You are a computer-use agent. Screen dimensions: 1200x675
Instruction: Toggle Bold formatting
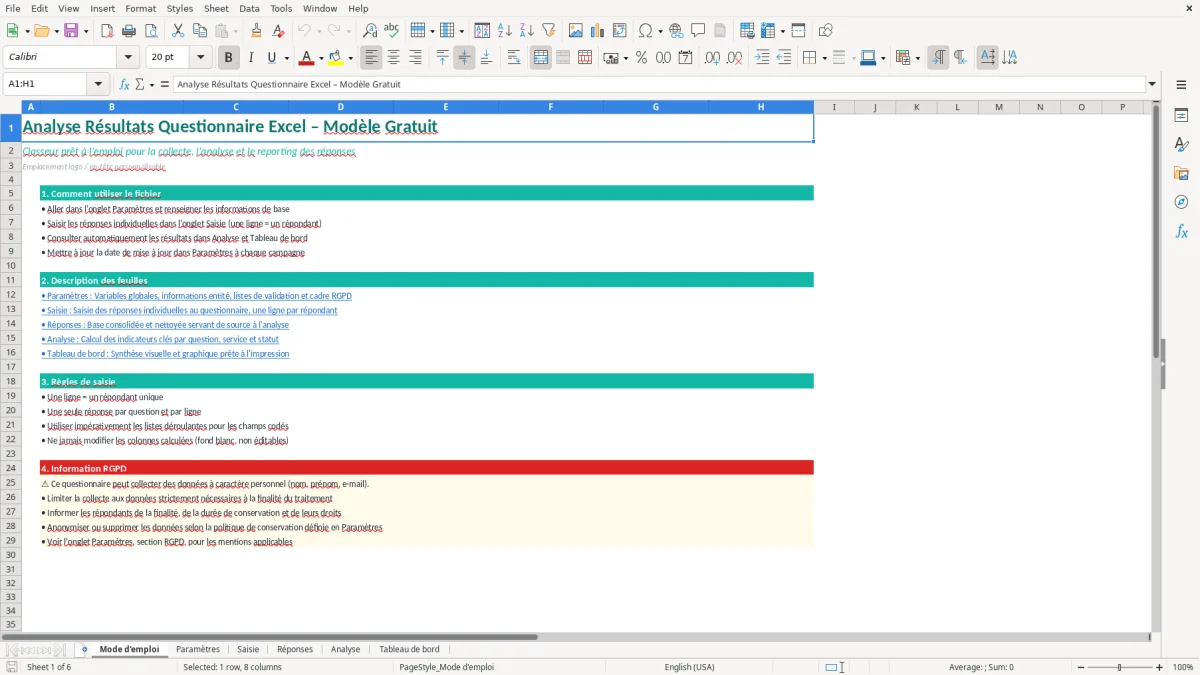coord(229,58)
